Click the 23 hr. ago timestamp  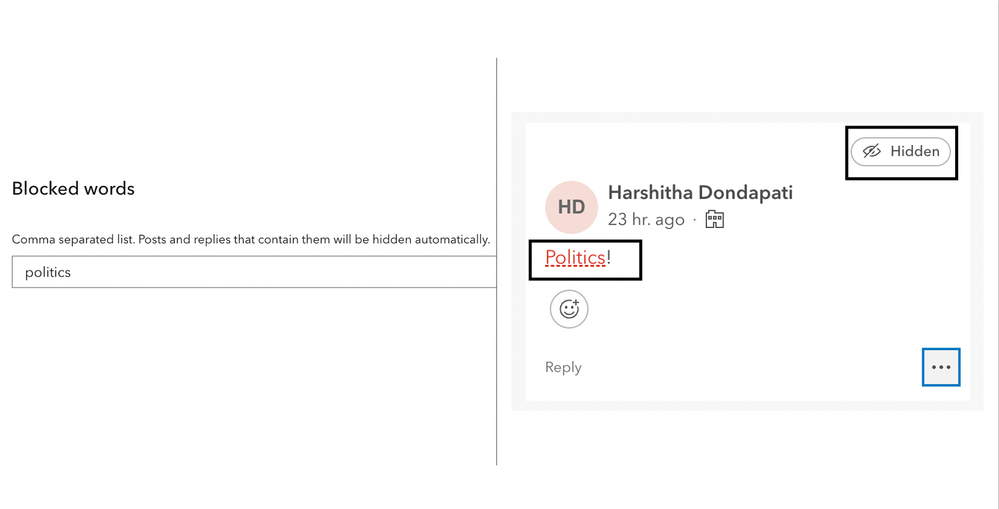(x=646, y=219)
